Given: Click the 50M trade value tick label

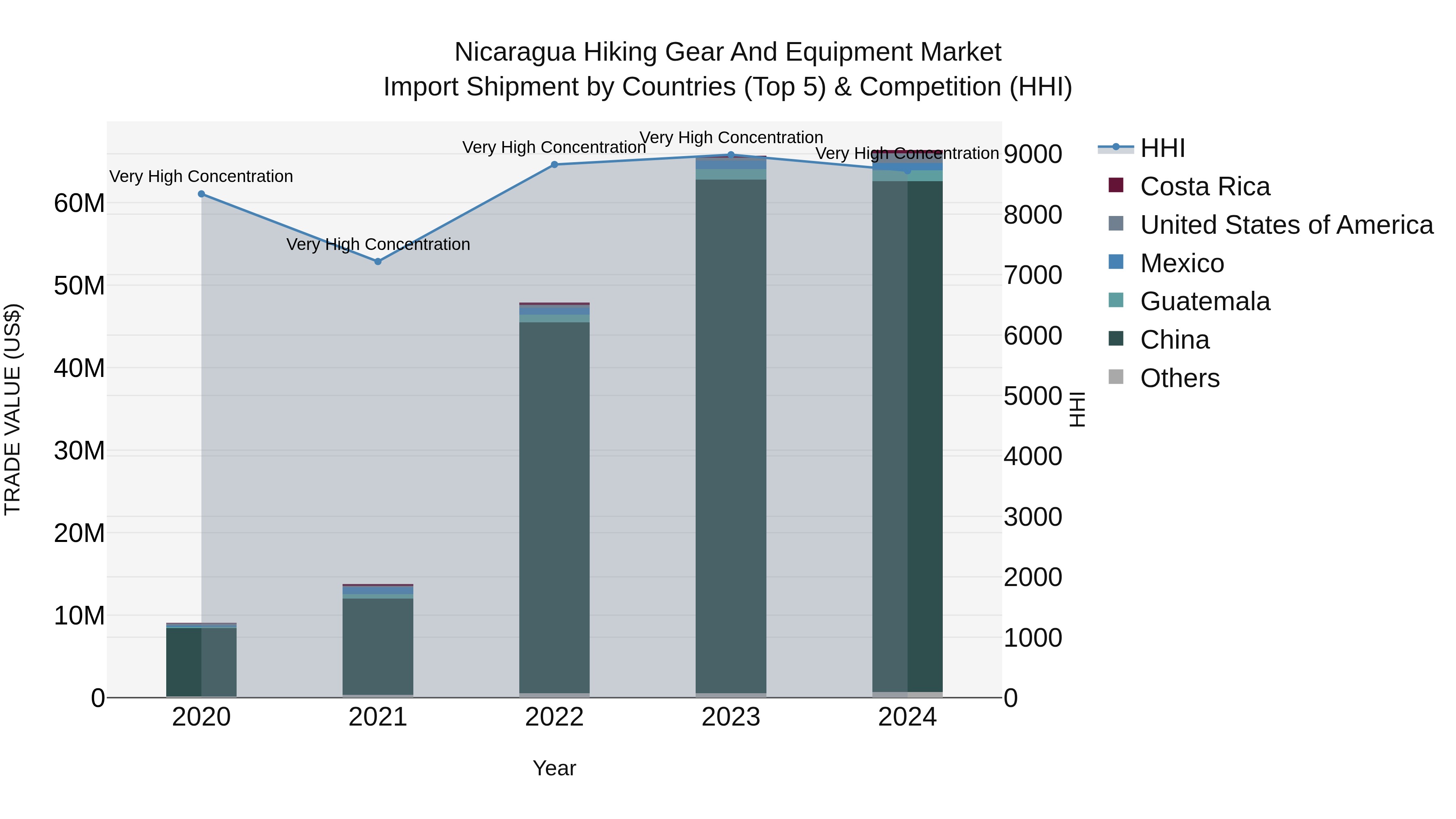Looking at the screenshot, I should 79,286.
